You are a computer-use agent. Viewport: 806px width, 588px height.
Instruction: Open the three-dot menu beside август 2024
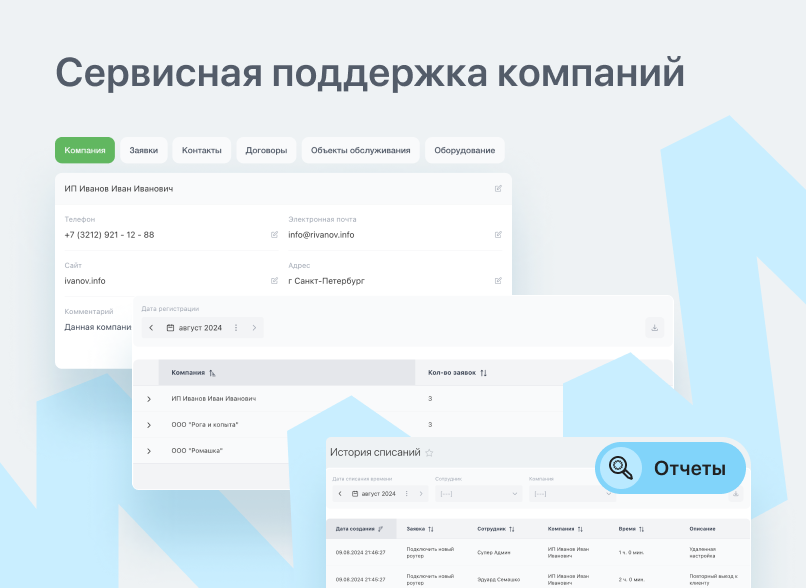[236, 327]
